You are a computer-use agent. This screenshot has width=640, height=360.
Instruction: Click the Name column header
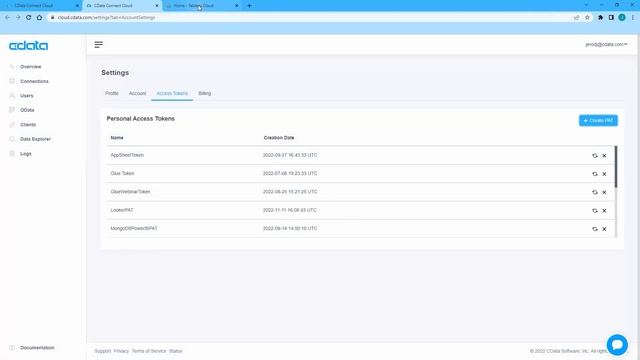[x=117, y=138]
